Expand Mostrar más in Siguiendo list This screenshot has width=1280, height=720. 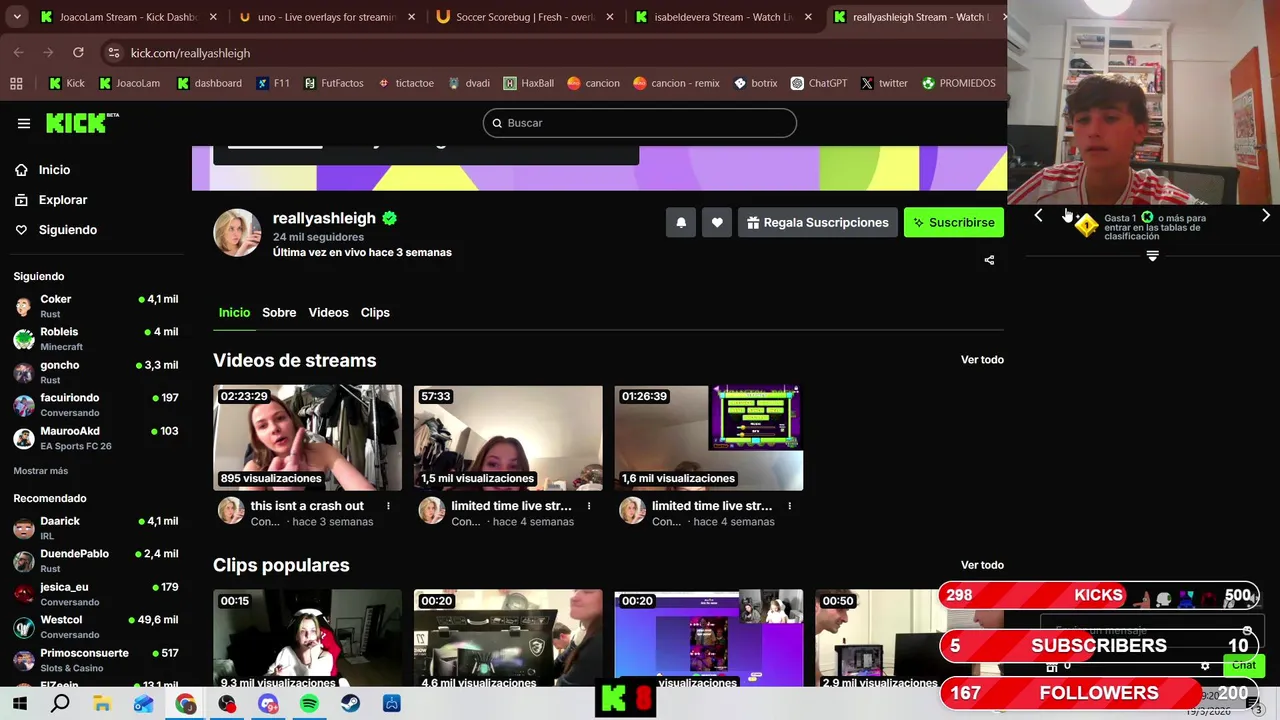pyautogui.click(x=41, y=470)
